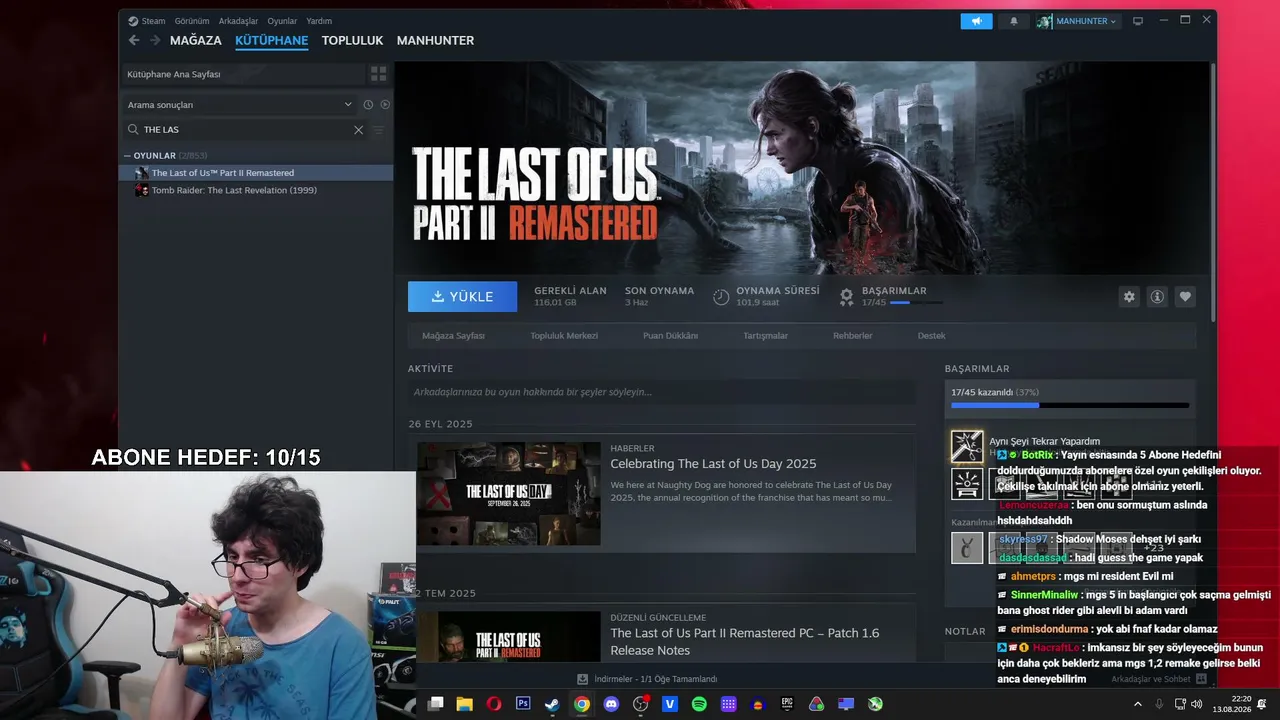The height and width of the screenshot is (720, 1280).
Task: Open Patch 1.6 Release Notes article
Action: click(745, 641)
